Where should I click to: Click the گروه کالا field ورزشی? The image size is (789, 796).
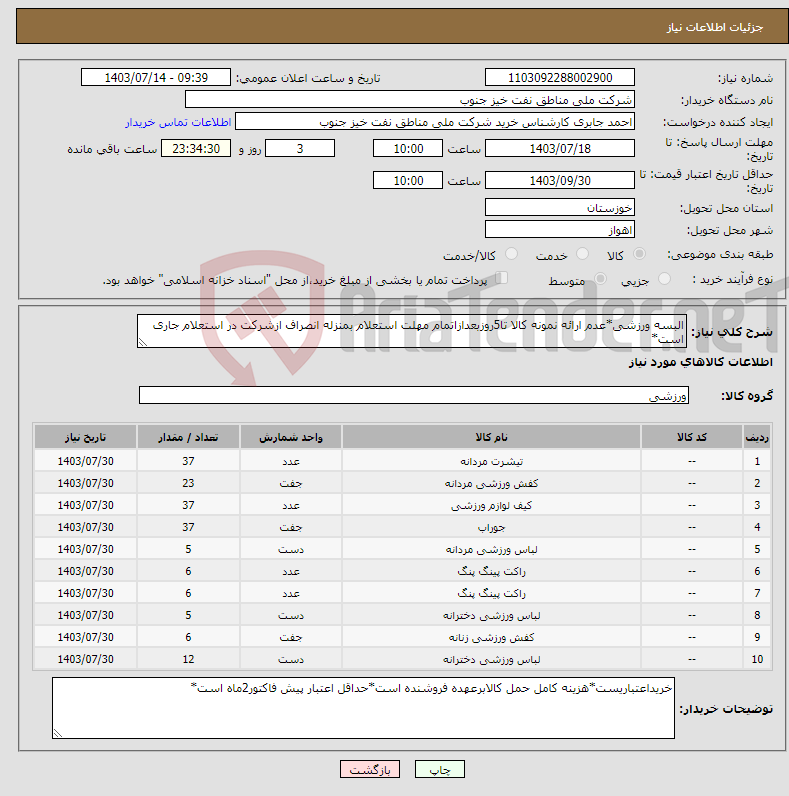click(414, 395)
